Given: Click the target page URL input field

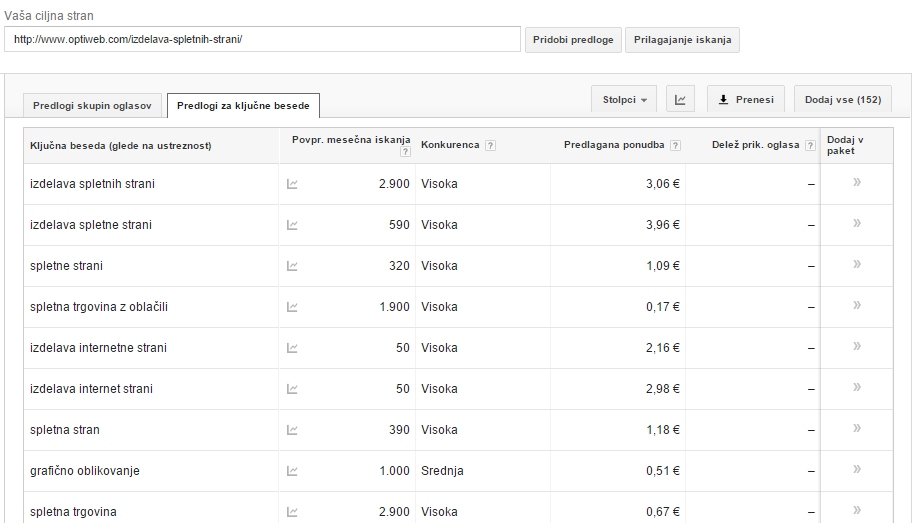Looking at the screenshot, I should pos(262,40).
